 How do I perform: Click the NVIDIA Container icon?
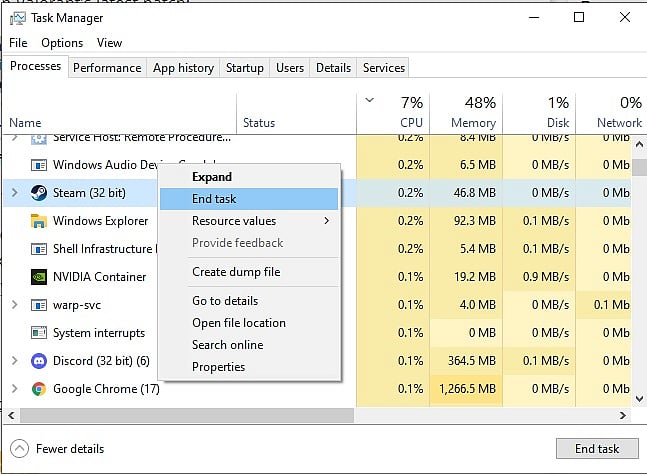tap(39, 277)
